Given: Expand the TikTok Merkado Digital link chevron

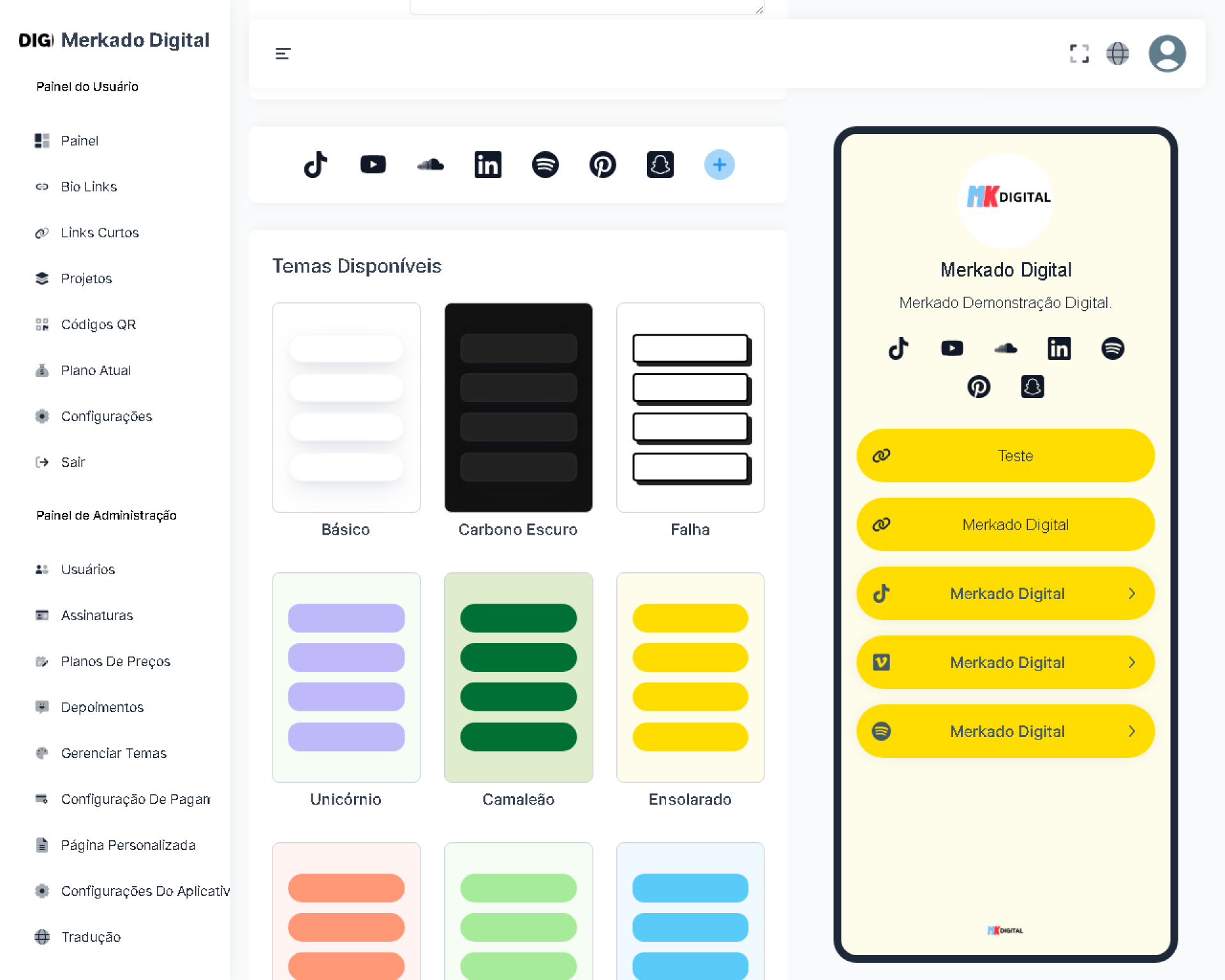Looking at the screenshot, I should pyautogui.click(x=1131, y=593).
